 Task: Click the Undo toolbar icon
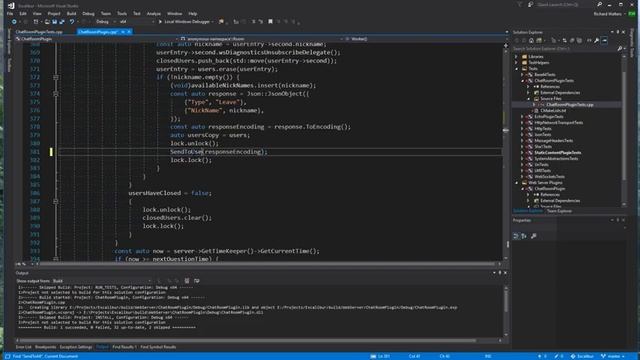pos(72,22)
